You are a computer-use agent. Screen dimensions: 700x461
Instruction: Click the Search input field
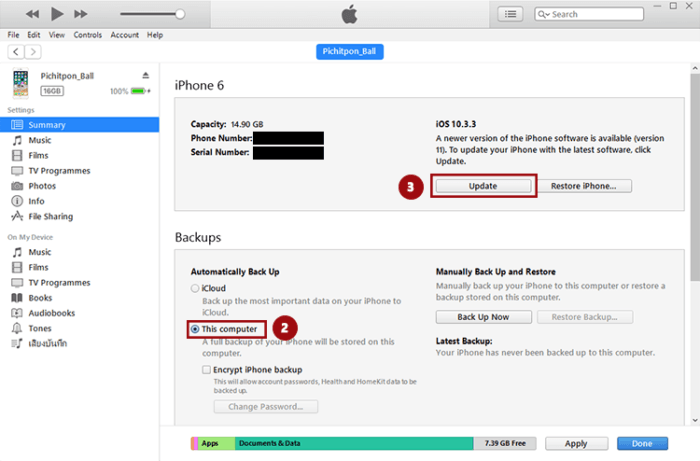click(589, 14)
